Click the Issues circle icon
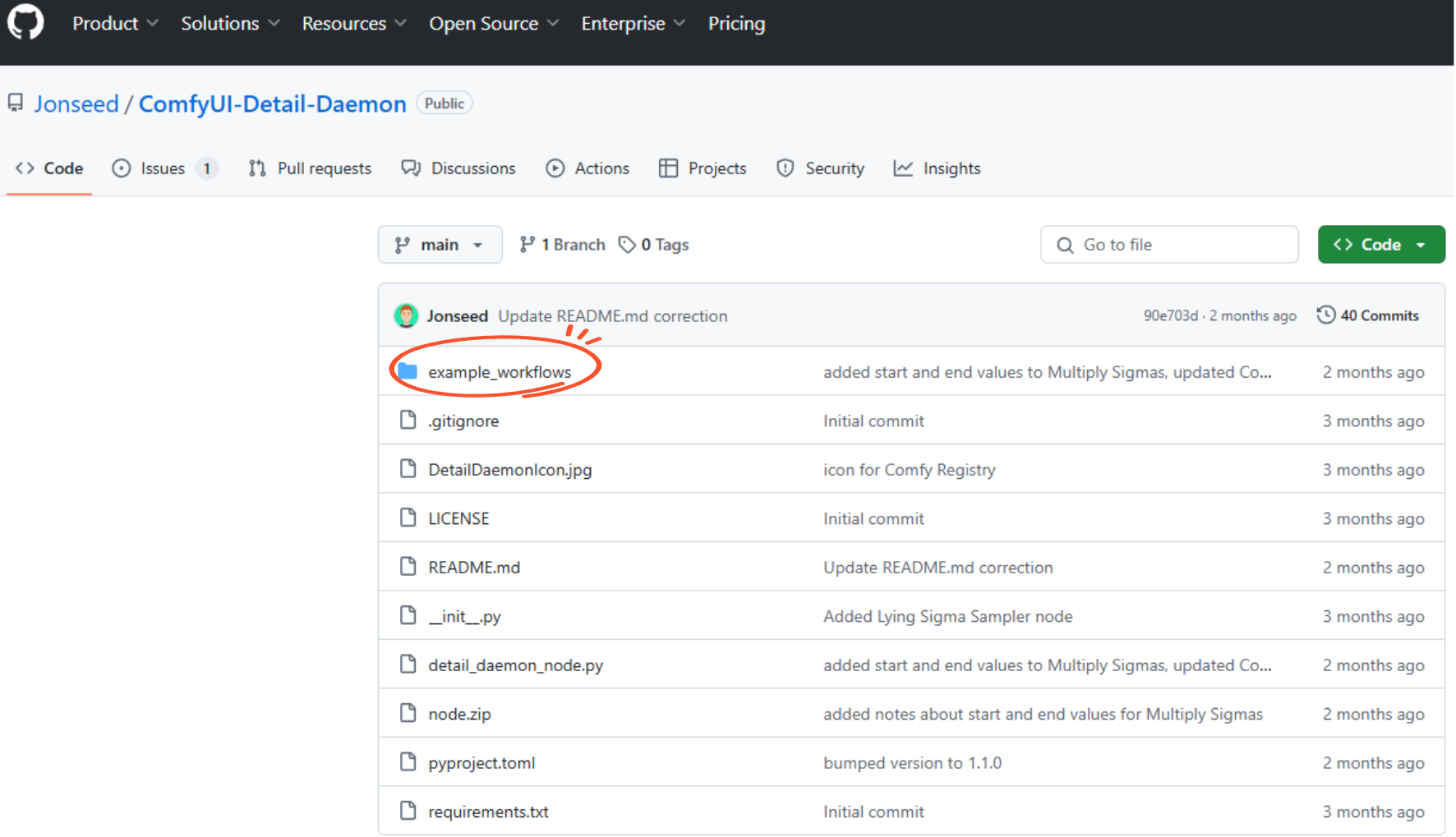 [x=122, y=168]
